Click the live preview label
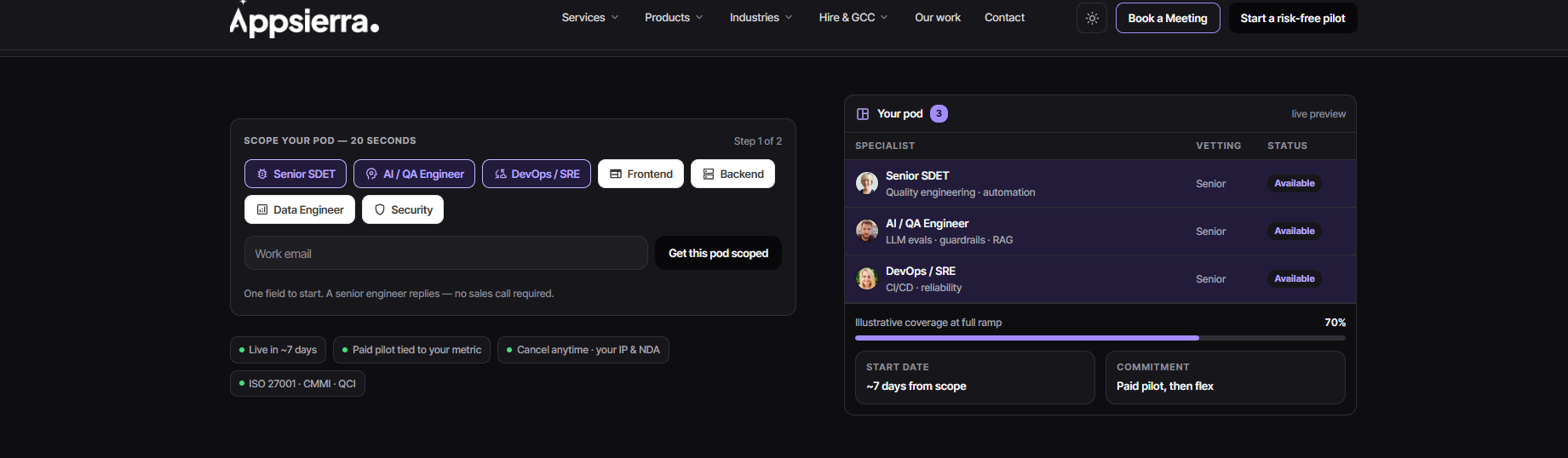Viewport: 1568px width, 458px height. (x=1318, y=114)
